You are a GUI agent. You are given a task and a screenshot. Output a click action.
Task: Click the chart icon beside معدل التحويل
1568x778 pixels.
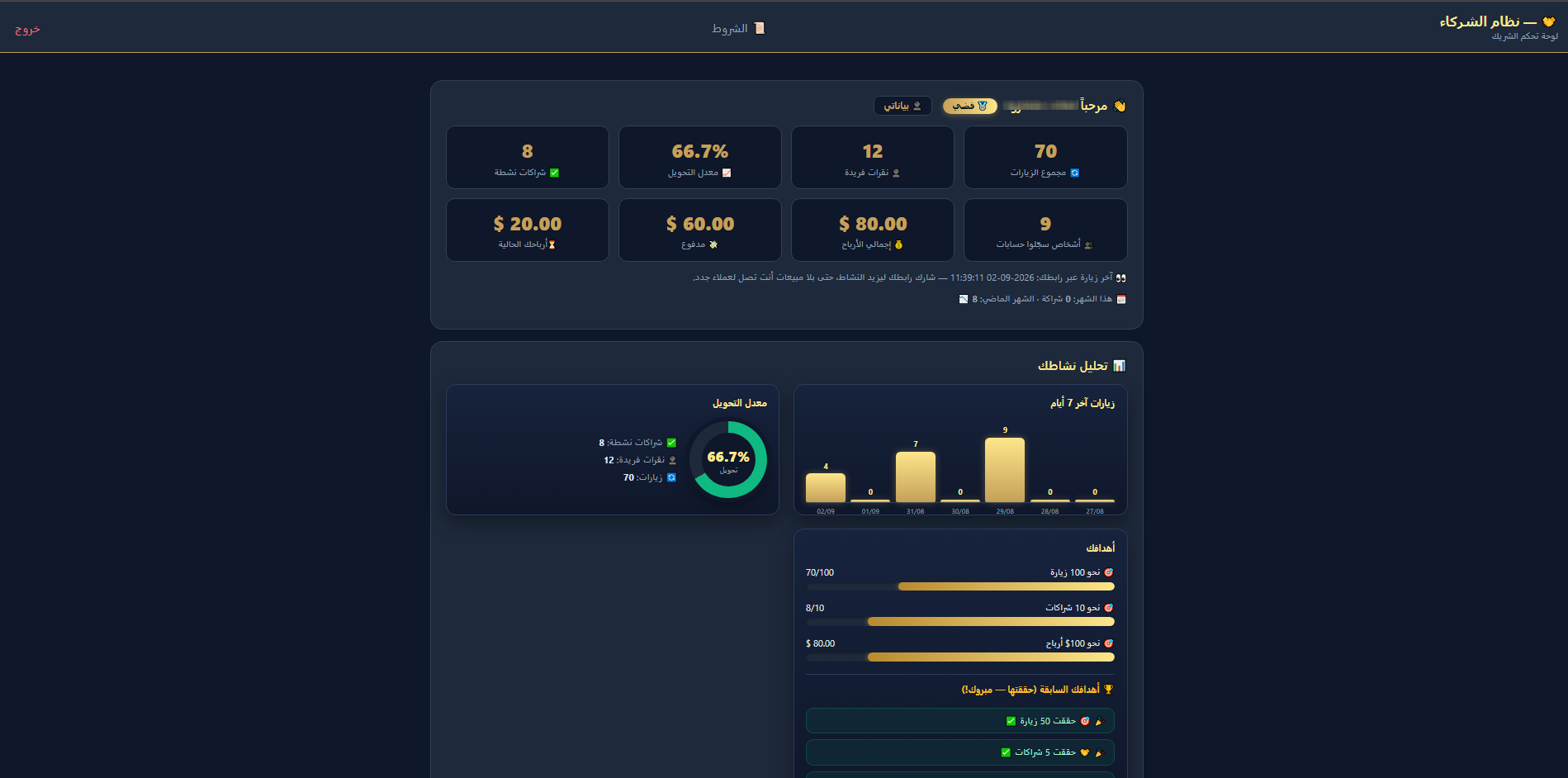727,173
